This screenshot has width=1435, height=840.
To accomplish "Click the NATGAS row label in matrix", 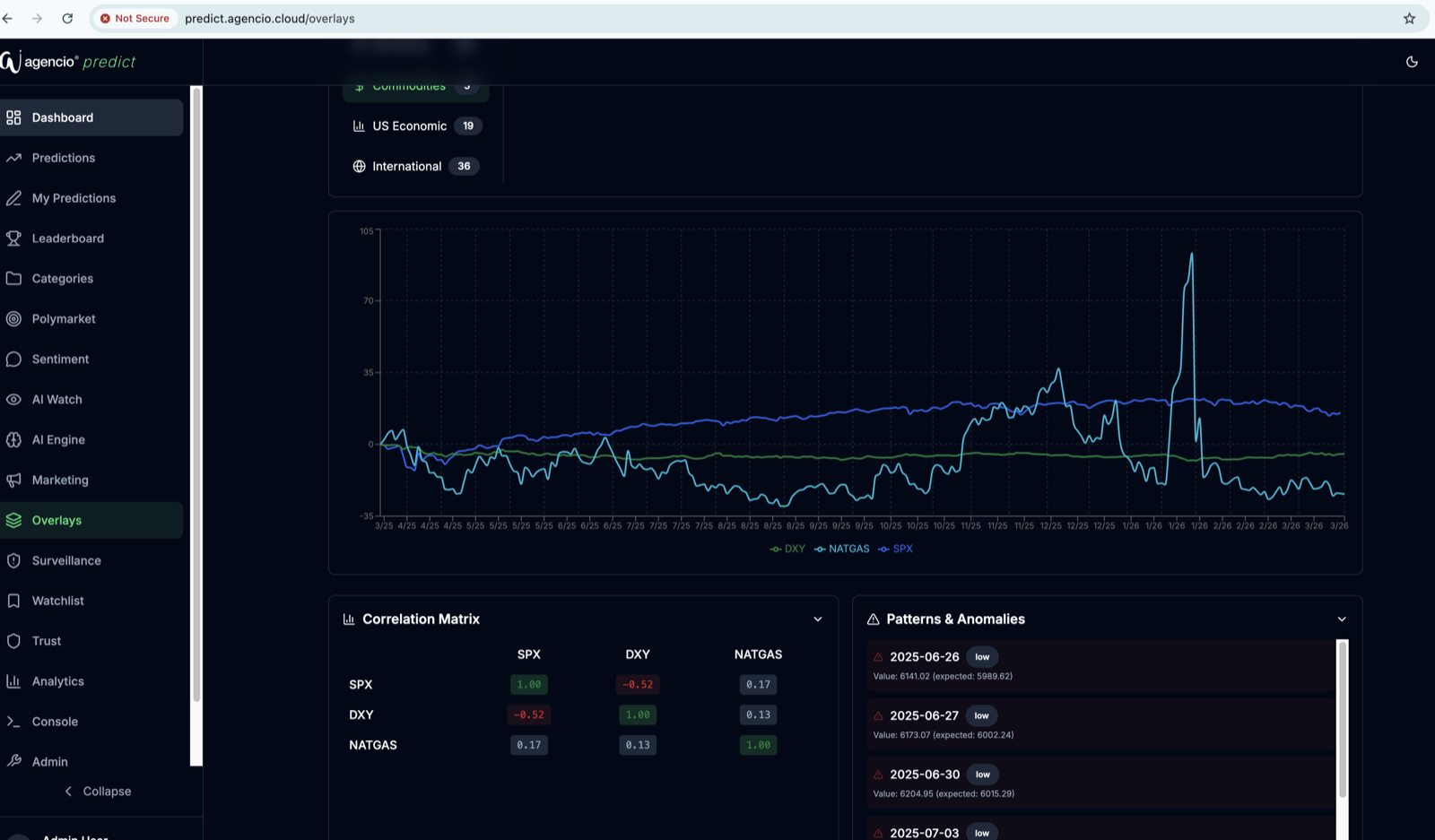I will click(x=373, y=745).
